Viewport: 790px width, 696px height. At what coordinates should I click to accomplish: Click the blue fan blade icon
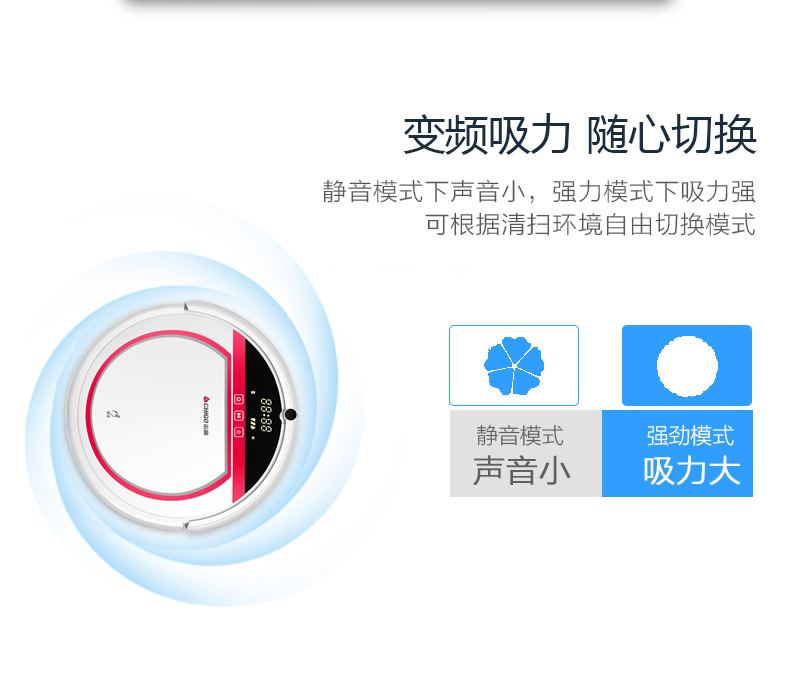[x=514, y=365]
